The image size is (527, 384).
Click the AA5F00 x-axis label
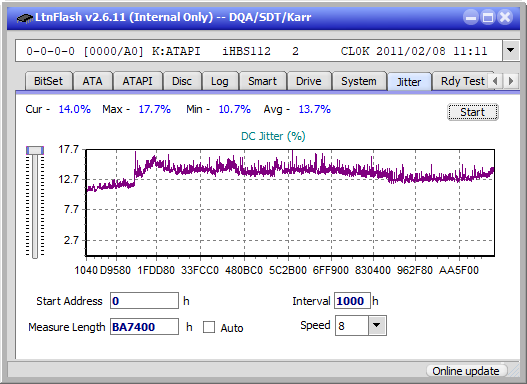[x=458, y=270]
